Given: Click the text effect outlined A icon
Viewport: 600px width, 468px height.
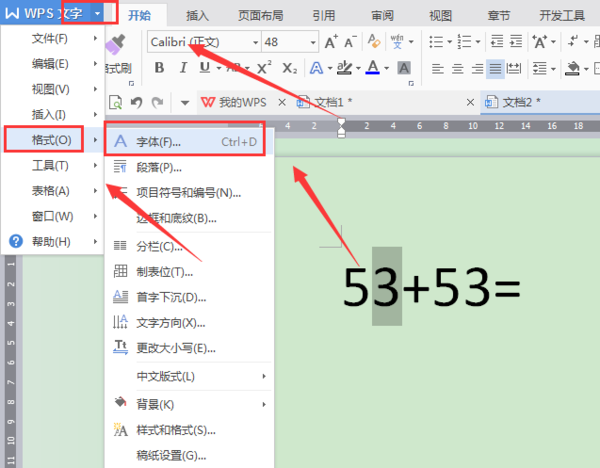Looking at the screenshot, I should (316, 68).
